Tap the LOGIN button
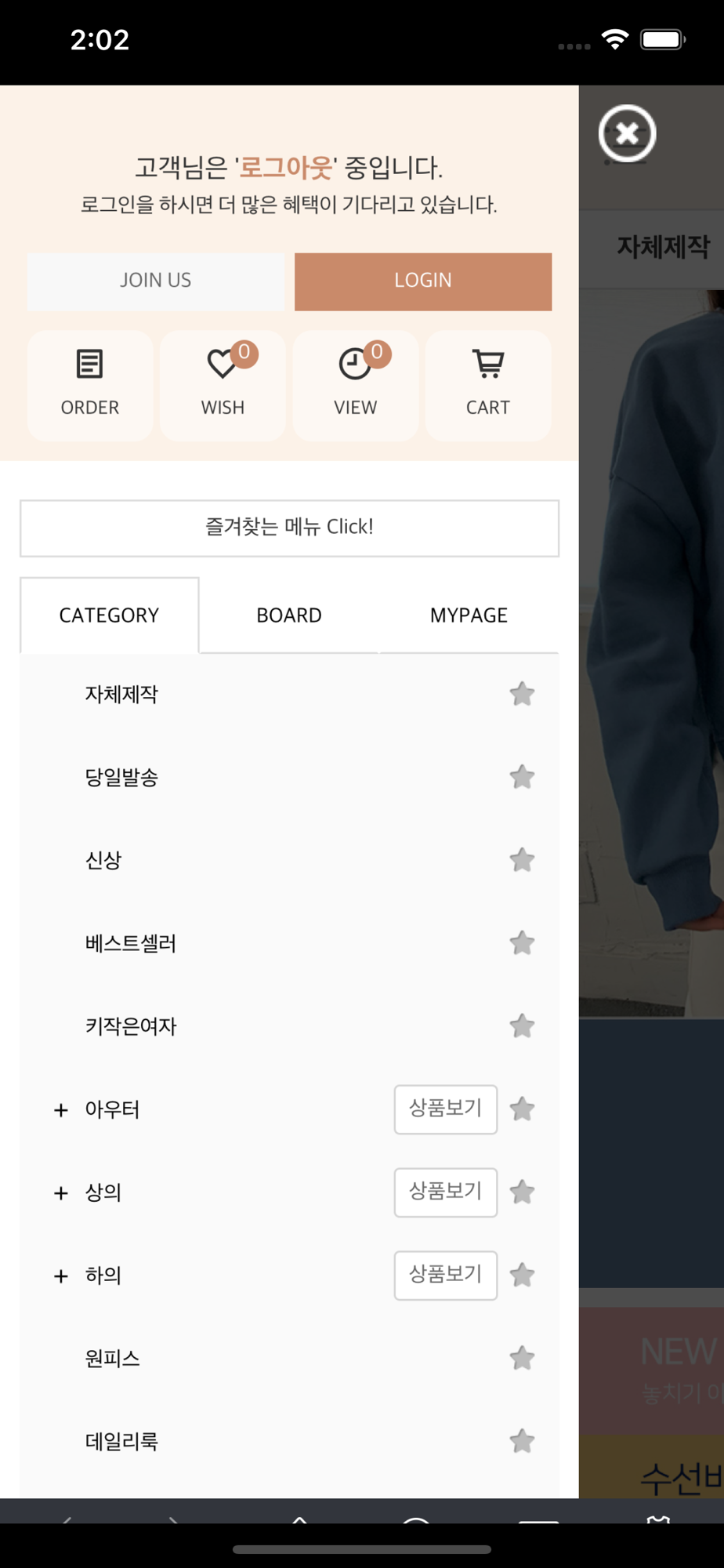Image resolution: width=724 pixels, height=1568 pixels. pyautogui.click(x=423, y=281)
